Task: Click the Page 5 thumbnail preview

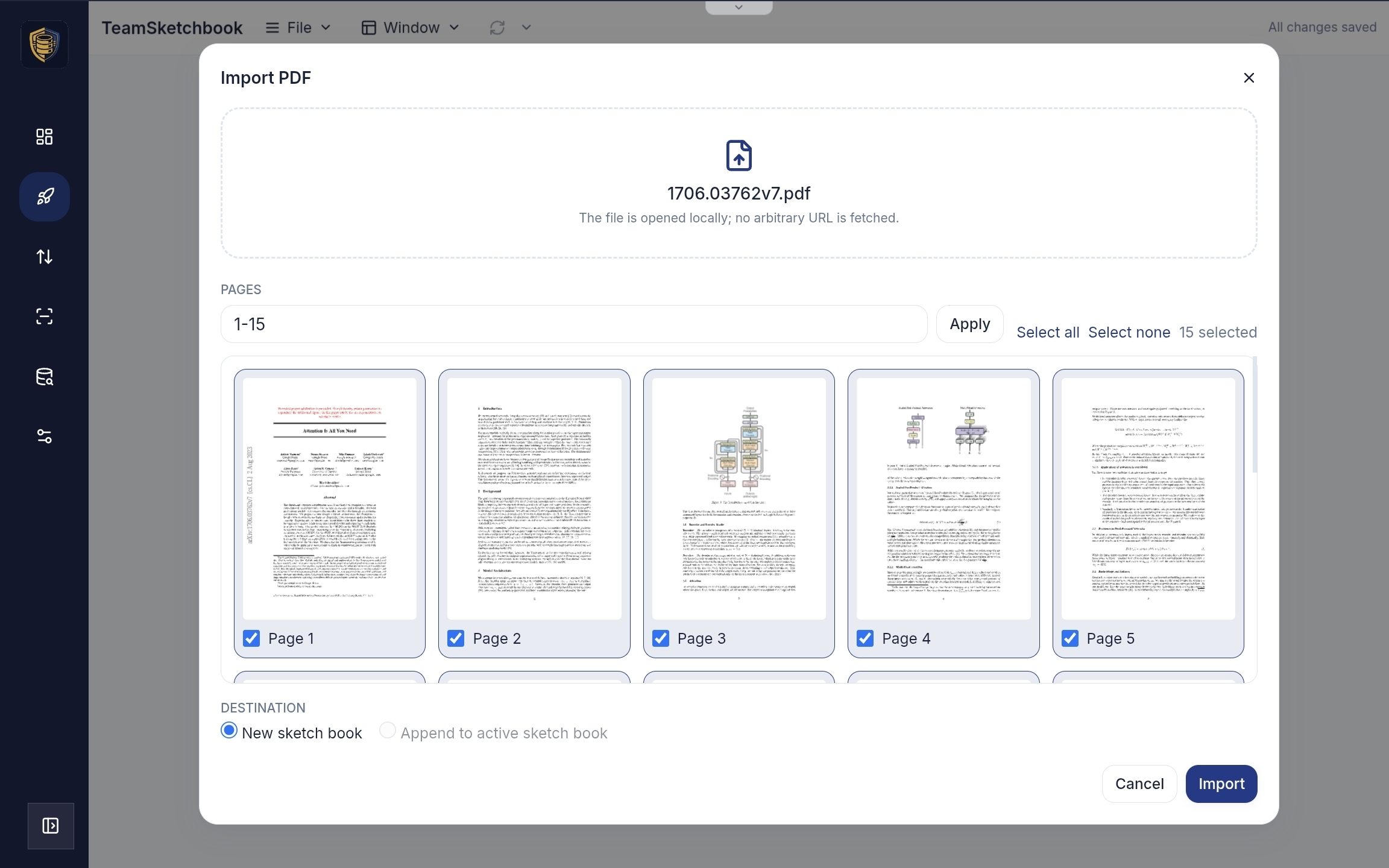Action: tap(1148, 498)
